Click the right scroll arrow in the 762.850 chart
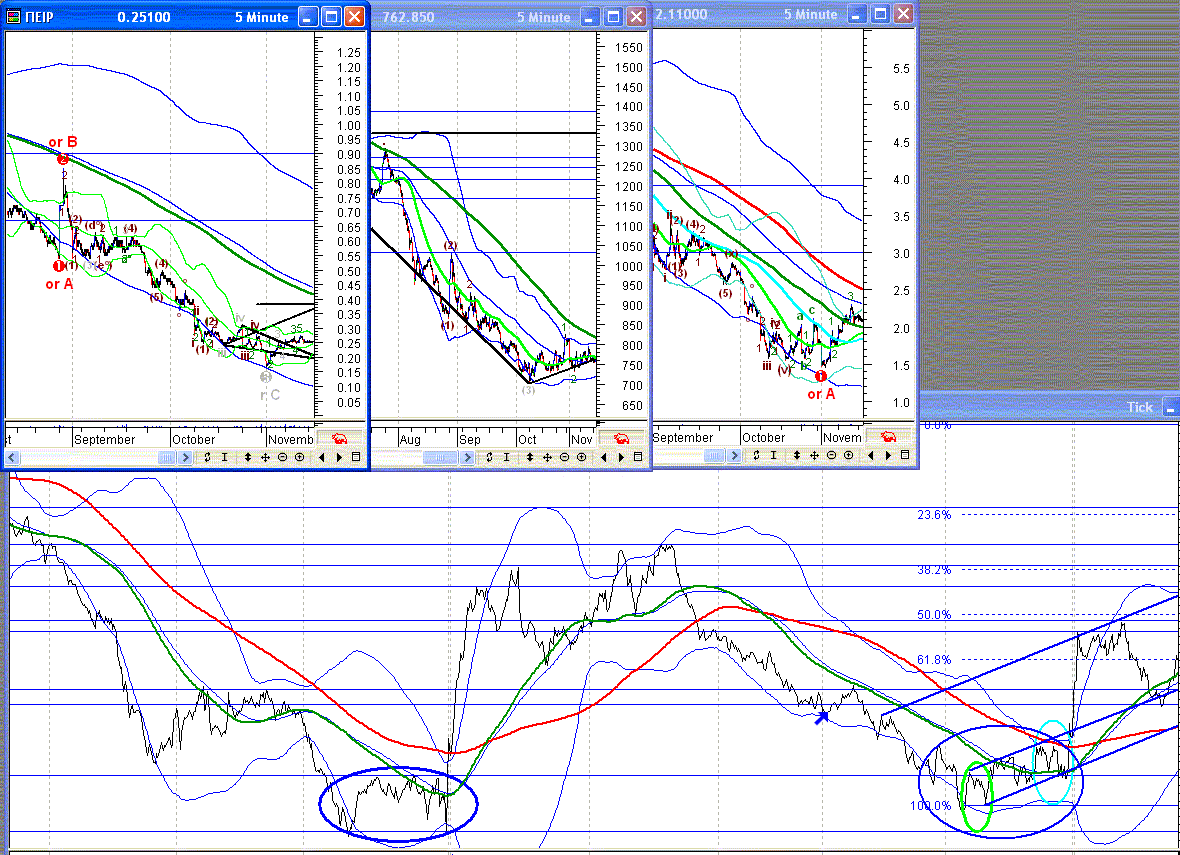This screenshot has width=1180, height=855. tap(467, 458)
